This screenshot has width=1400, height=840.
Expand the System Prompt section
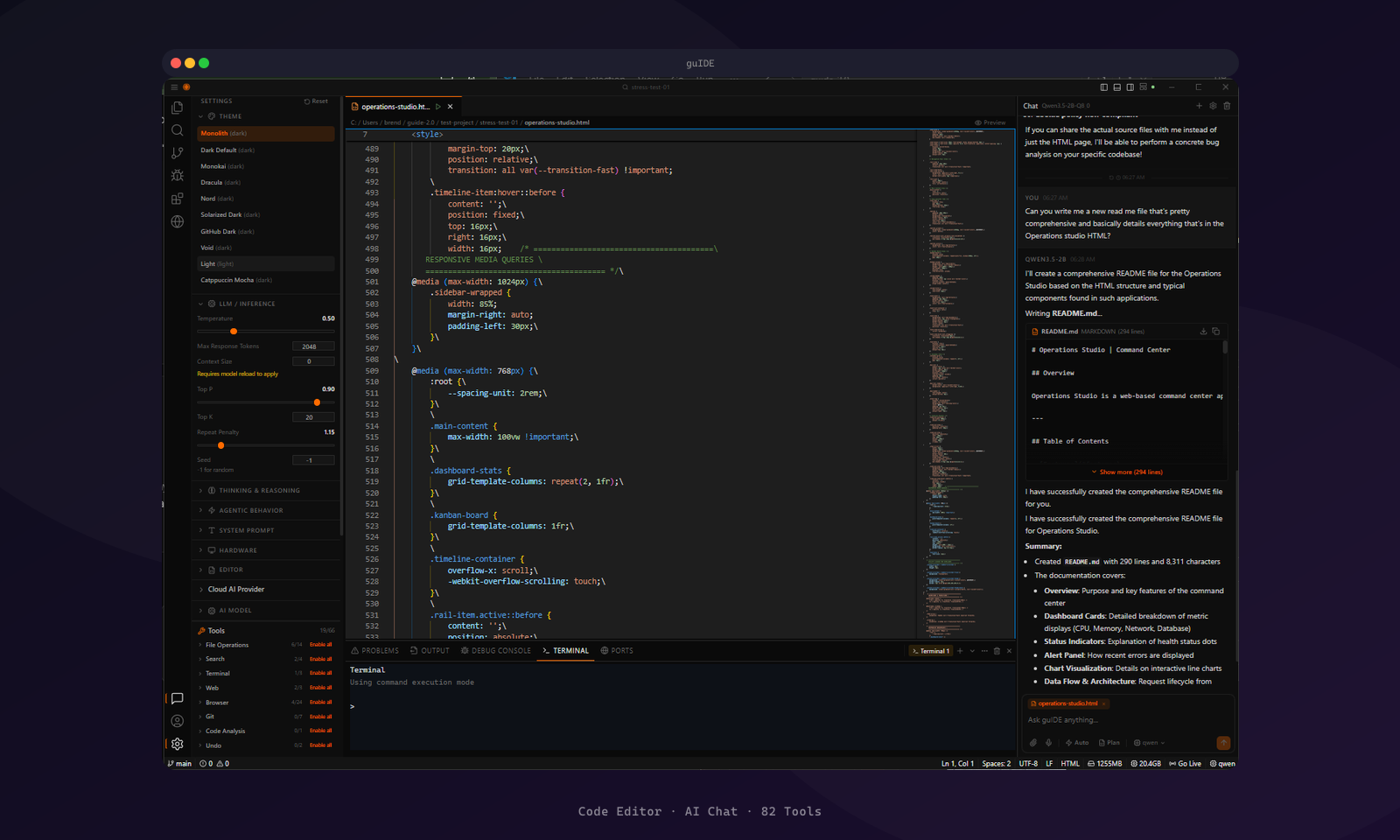click(265, 530)
